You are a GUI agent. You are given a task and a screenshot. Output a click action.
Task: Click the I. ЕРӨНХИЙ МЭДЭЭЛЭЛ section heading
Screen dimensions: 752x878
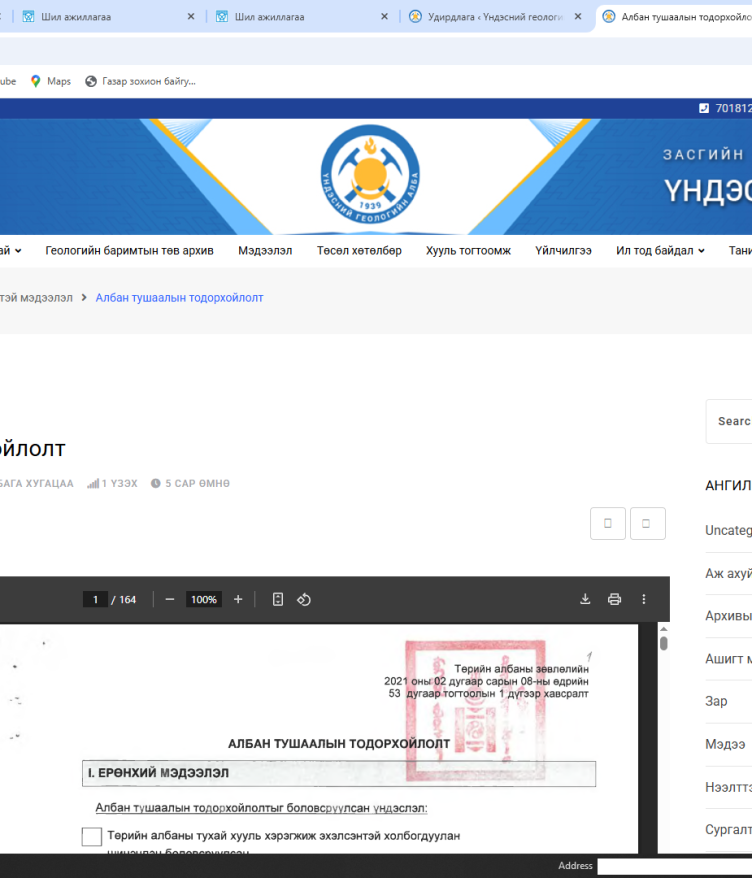tap(158, 773)
